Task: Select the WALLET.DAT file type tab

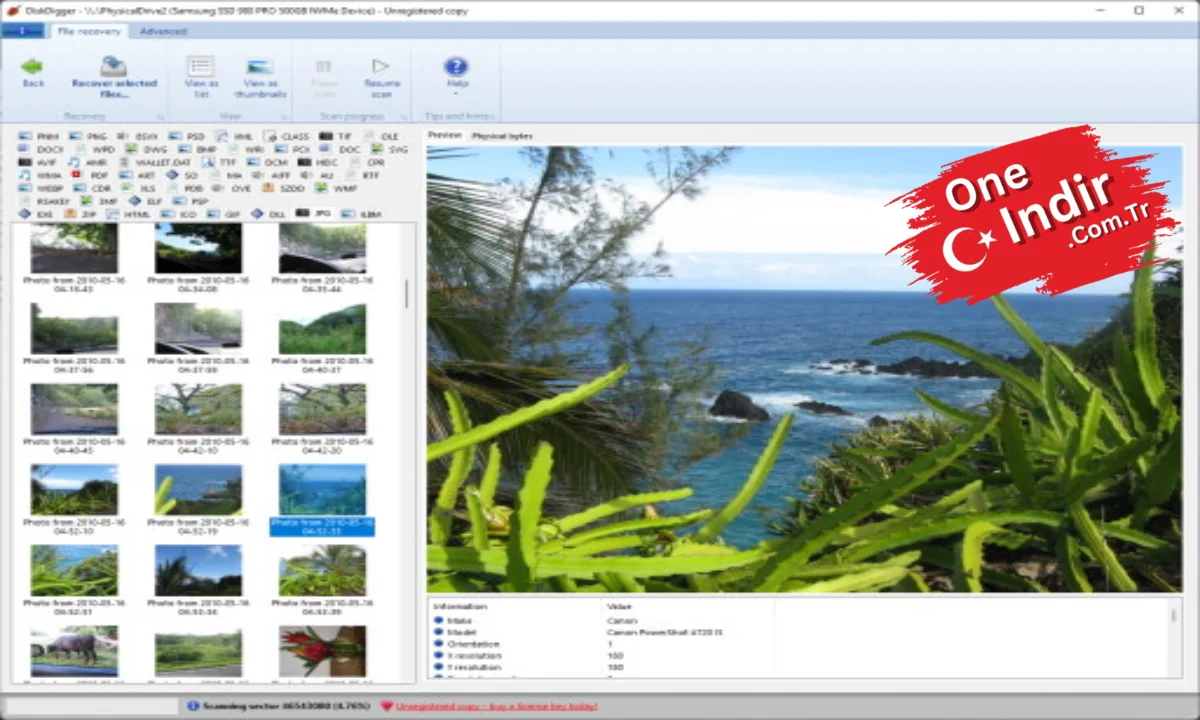Action: click(x=155, y=162)
